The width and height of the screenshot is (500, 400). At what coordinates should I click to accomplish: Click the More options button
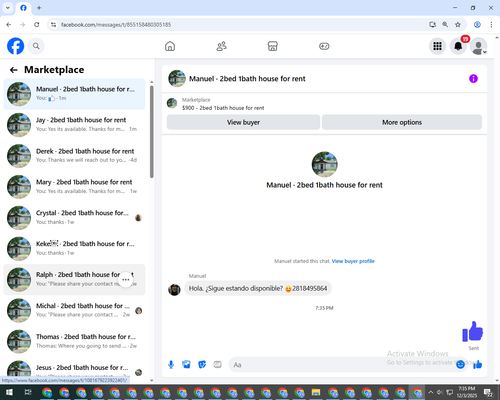click(x=402, y=122)
